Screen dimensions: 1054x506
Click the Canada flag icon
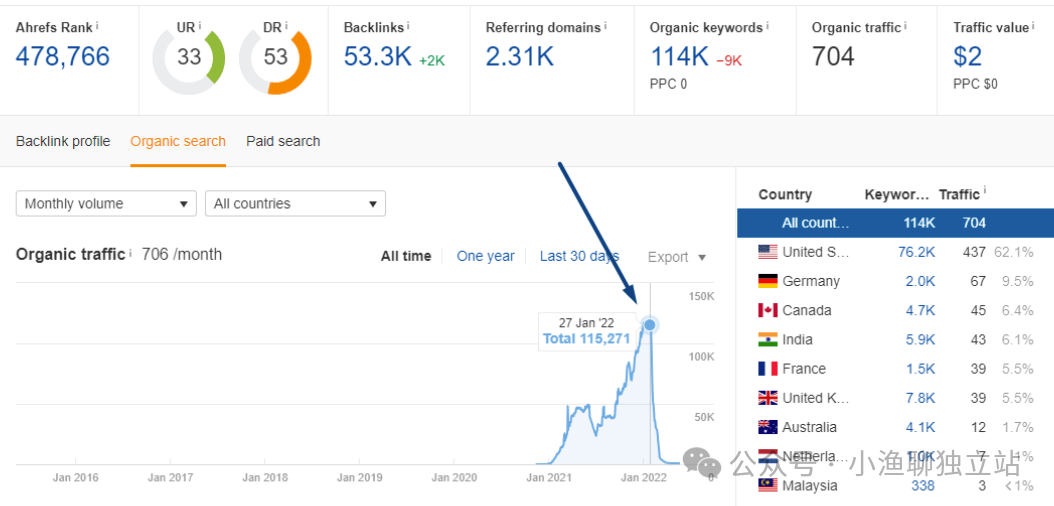click(x=768, y=310)
